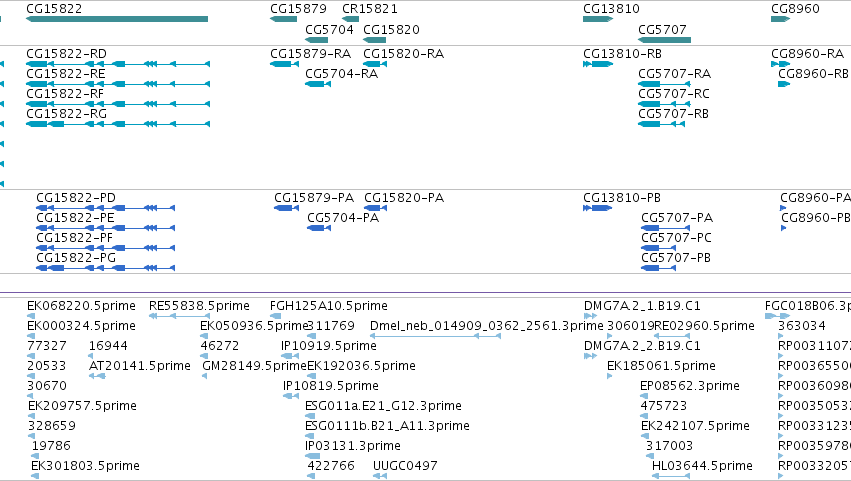
Task: Select protein CG15822-PE
Action: tap(106, 228)
